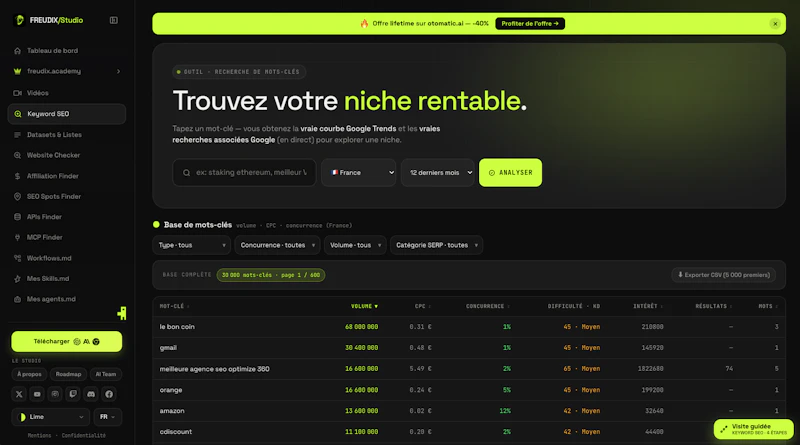This screenshot has width=800, height=445.
Task: Click the flame icon in the banner
Action: (x=364, y=23)
